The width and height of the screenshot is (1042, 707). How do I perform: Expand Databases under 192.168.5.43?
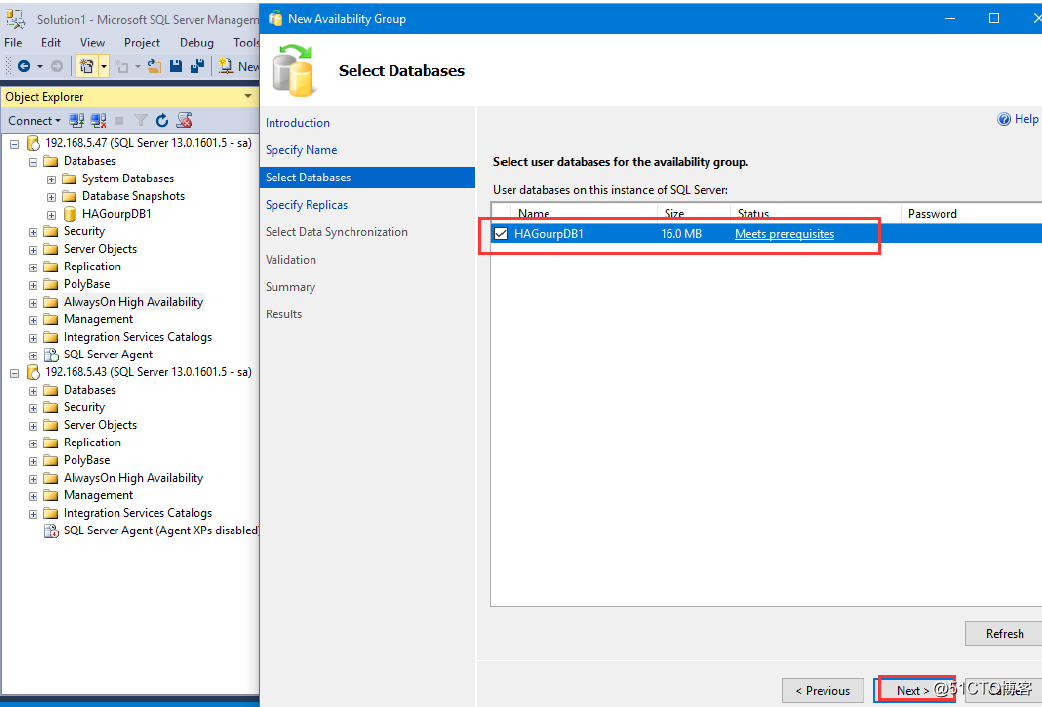[33, 391]
